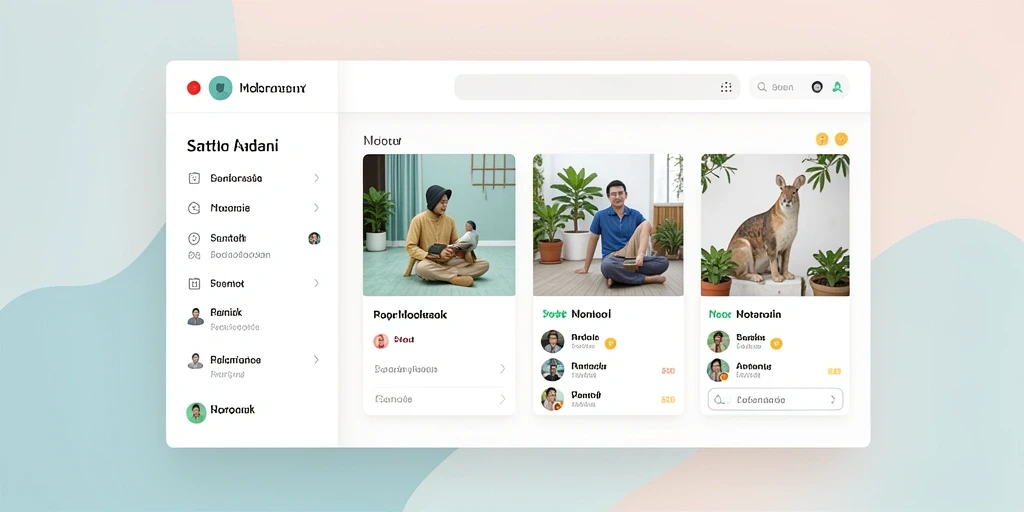This screenshot has width=1024, height=512.
Task: Expand the Seemot row chevron
Action: [316, 283]
